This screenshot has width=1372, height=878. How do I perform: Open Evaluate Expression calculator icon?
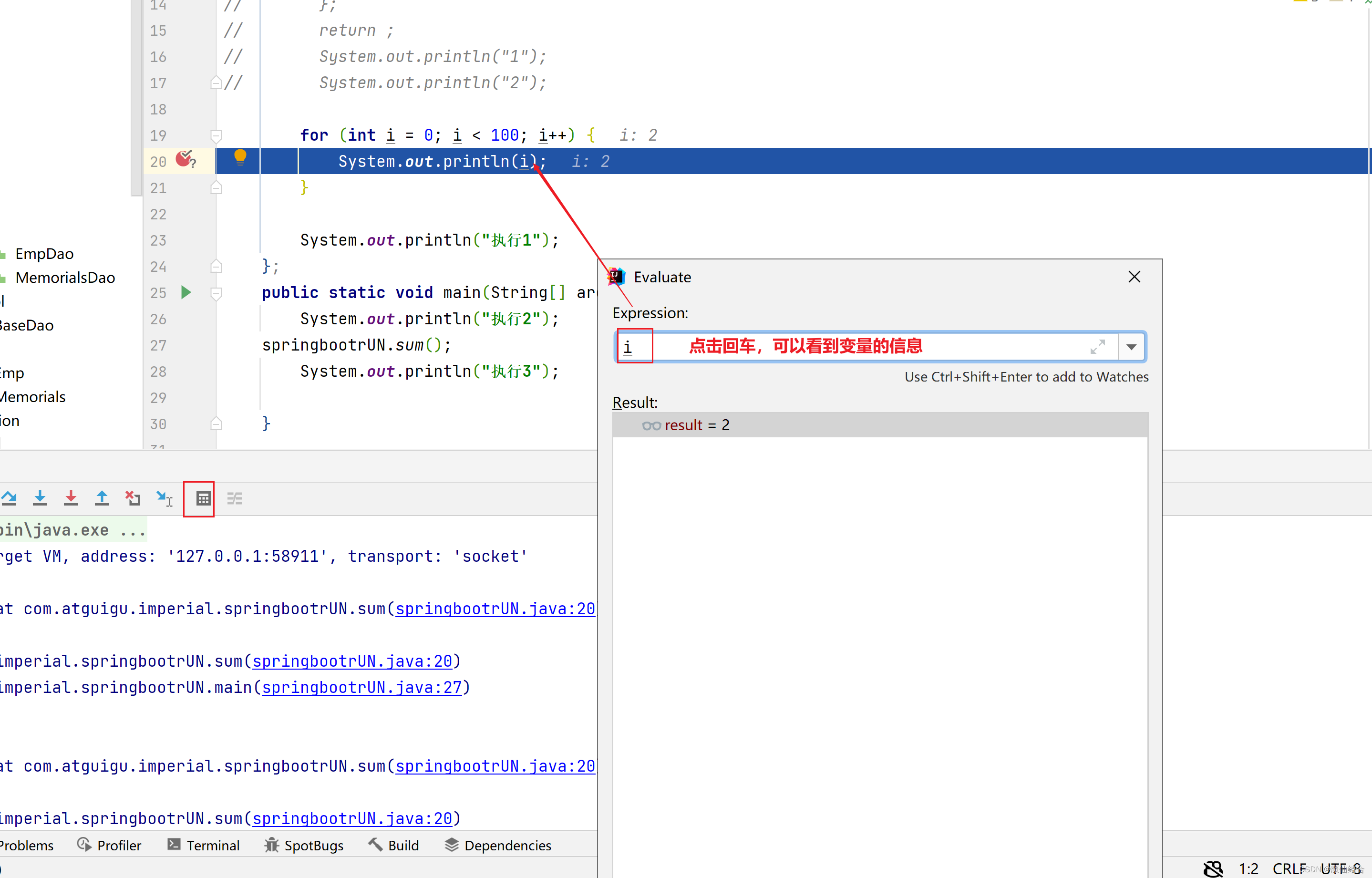point(204,499)
